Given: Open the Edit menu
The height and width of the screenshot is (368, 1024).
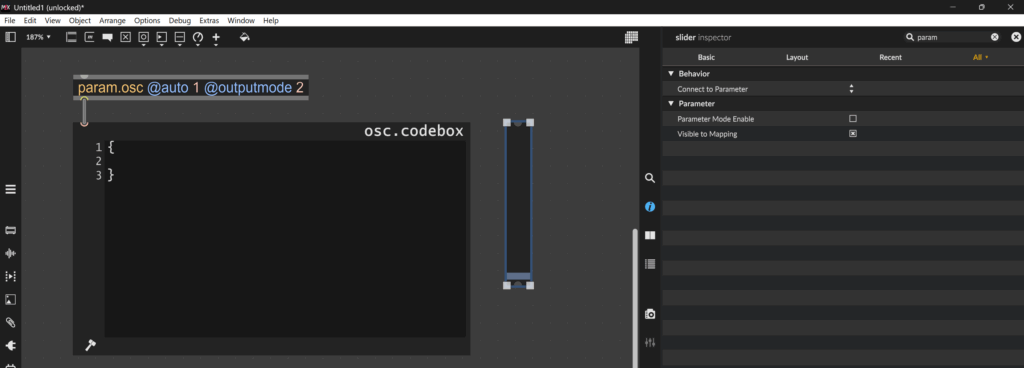Looking at the screenshot, I should click(x=30, y=20).
